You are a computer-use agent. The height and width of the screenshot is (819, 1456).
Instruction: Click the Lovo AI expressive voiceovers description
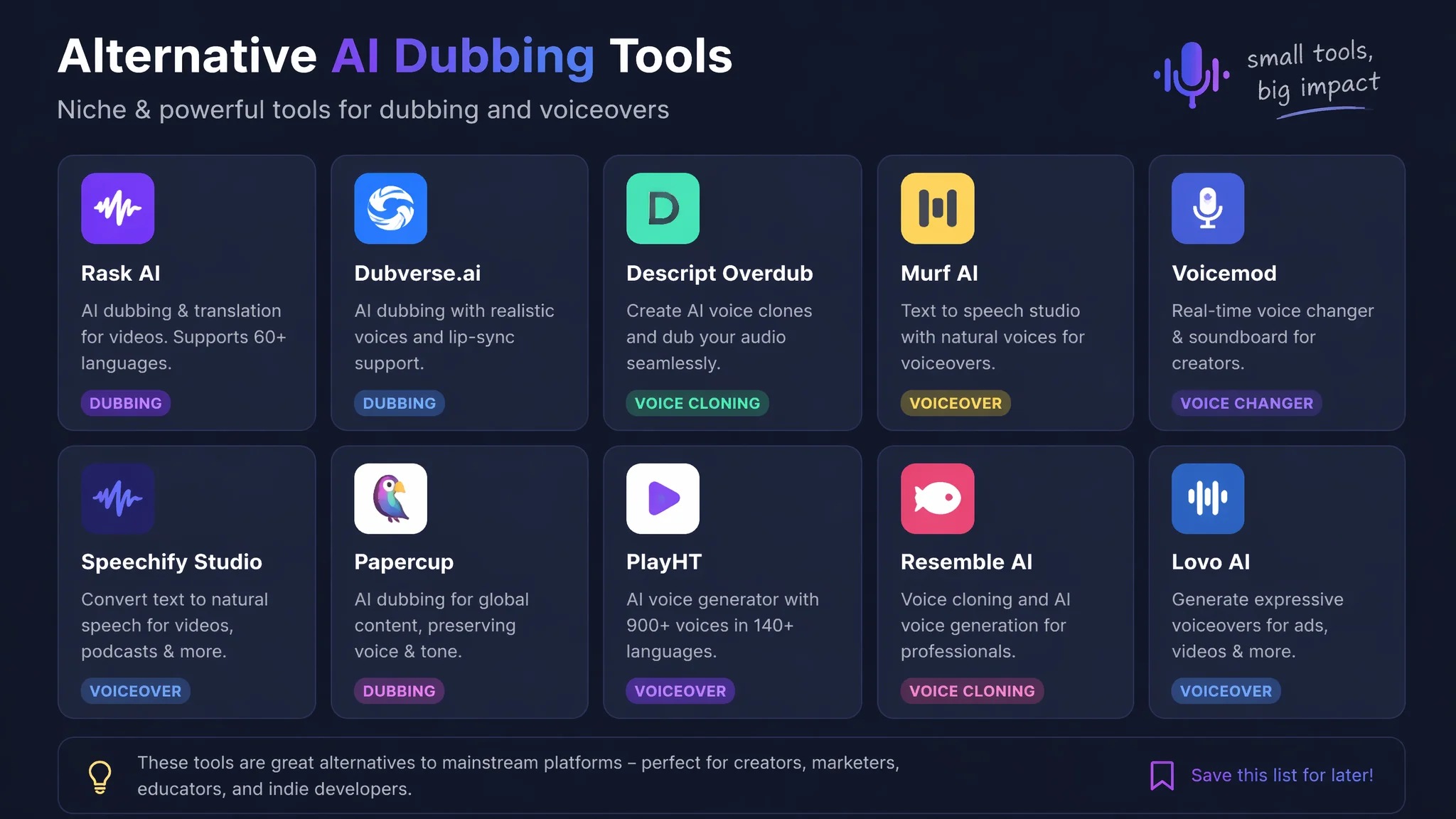[x=1258, y=626]
